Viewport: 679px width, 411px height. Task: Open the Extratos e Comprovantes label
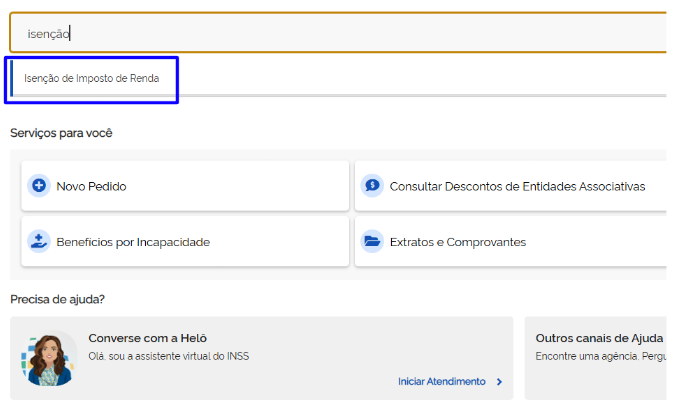coord(457,243)
